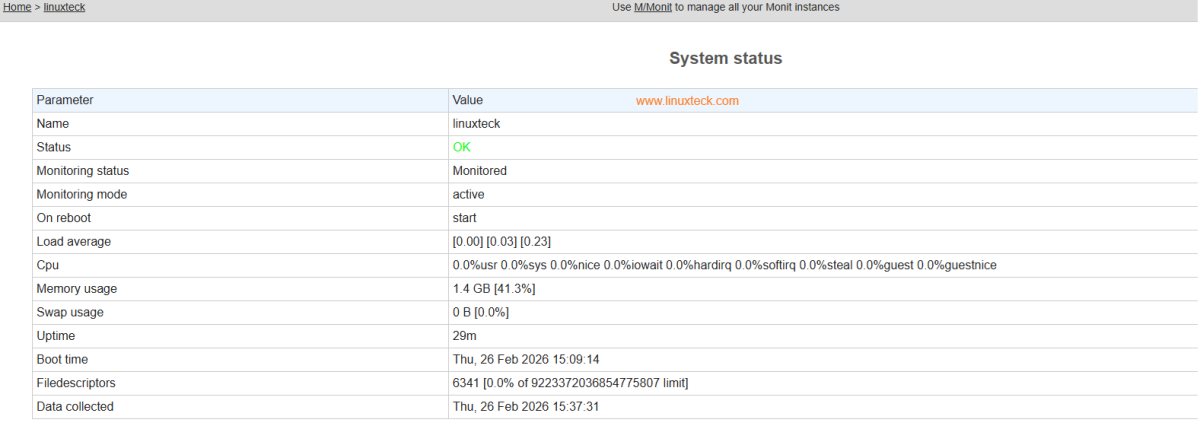Select the Cpu usage percentages value
1200x429 pixels.
[x=725, y=265]
